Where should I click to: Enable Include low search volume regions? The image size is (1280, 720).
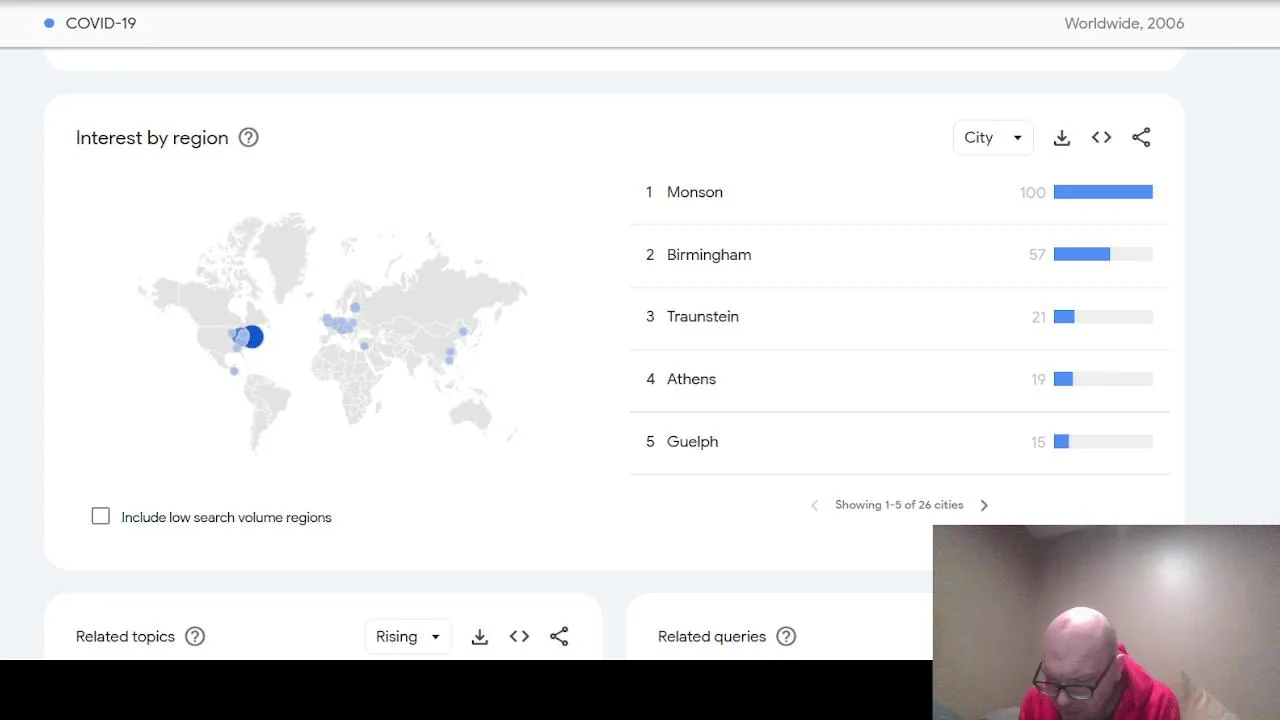coord(101,516)
